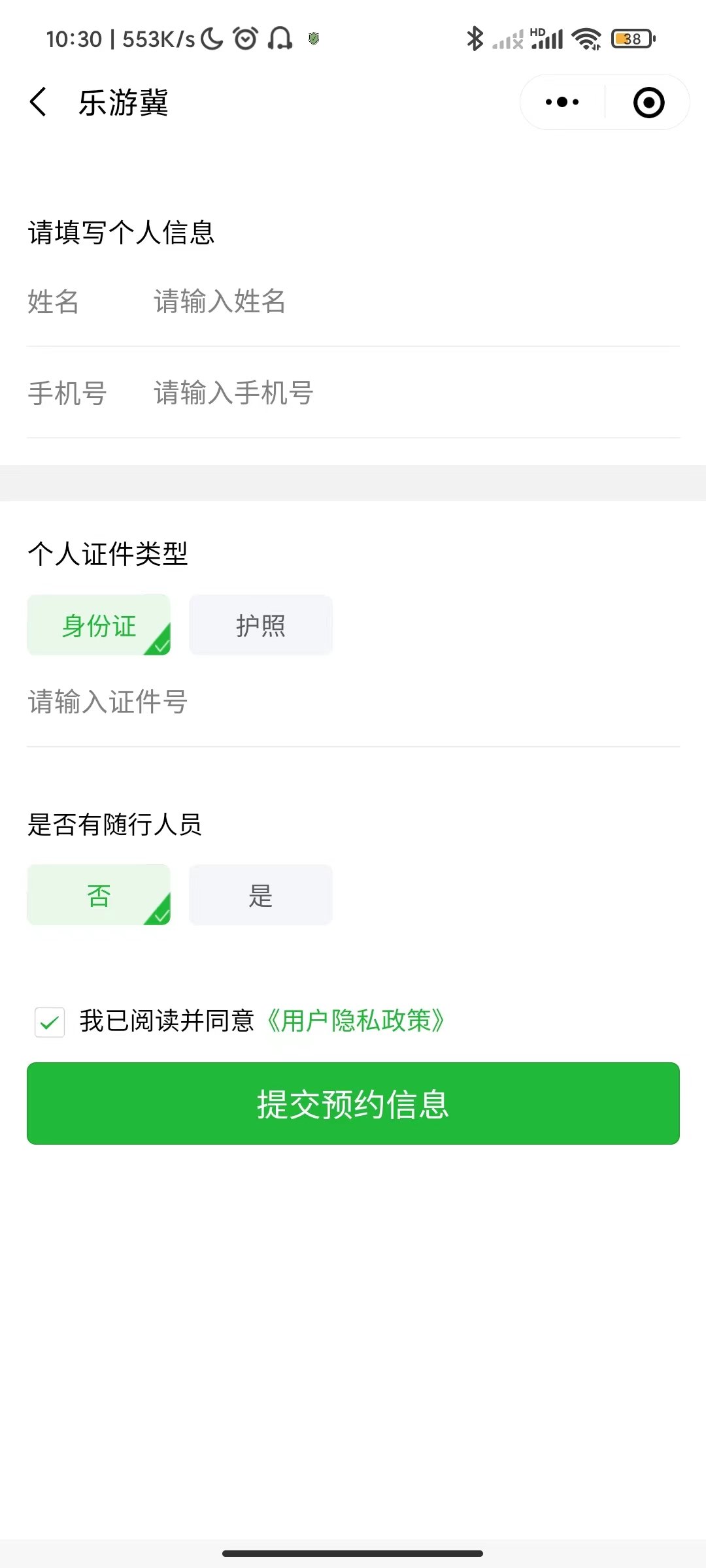Uncheck the privacy policy agreement checkbox
Image resolution: width=706 pixels, height=1568 pixels.
pyautogui.click(x=50, y=1022)
